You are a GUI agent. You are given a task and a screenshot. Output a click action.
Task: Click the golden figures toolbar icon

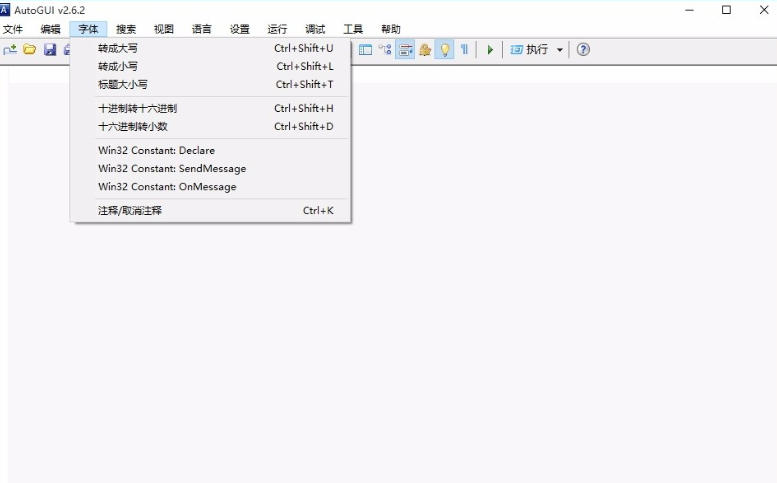click(x=425, y=50)
